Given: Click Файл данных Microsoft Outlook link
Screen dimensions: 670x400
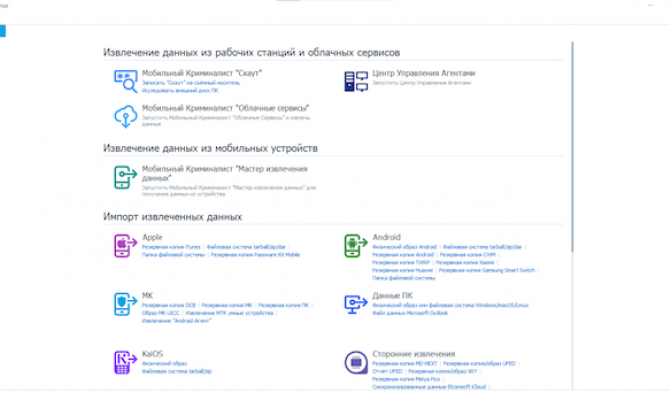Looking at the screenshot, I should point(410,313).
